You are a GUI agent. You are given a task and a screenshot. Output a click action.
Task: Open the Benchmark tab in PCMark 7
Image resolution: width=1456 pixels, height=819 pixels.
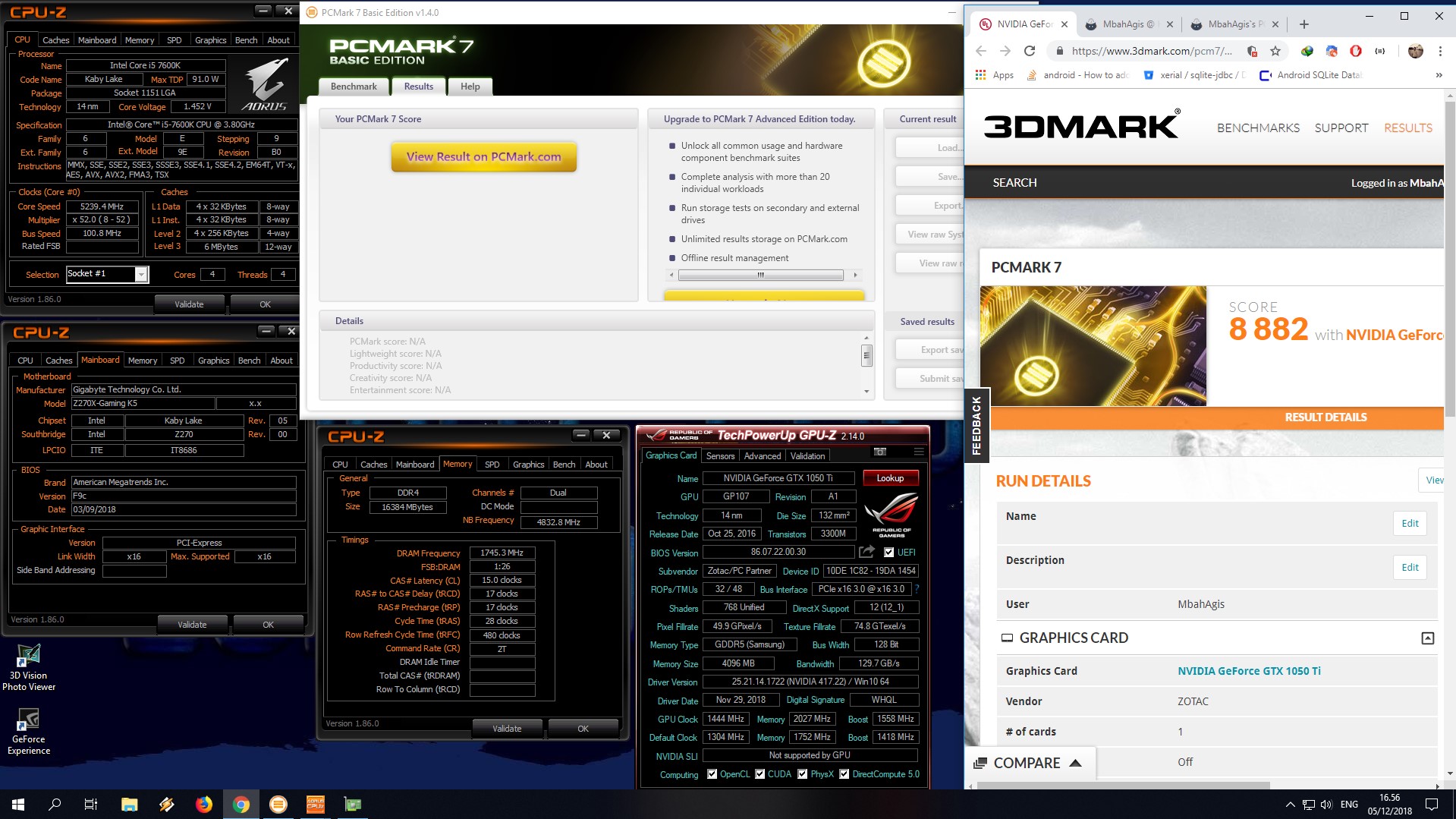(354, 87)
